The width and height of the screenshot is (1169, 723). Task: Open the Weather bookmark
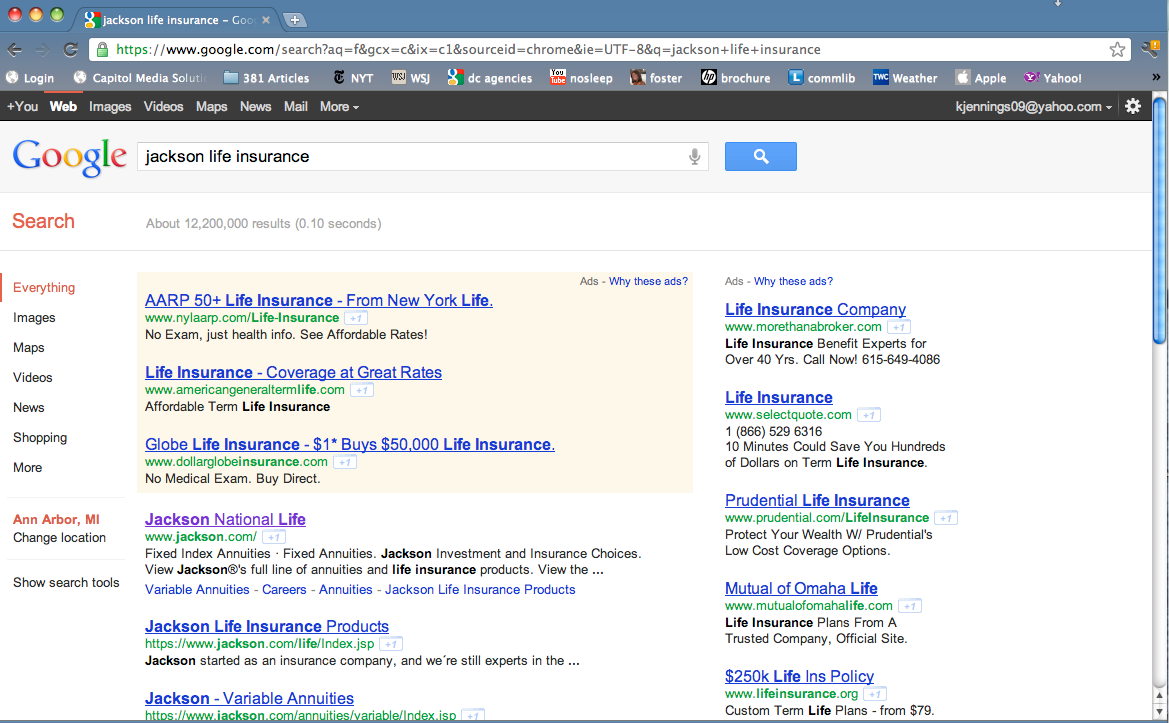pos(905,78)
